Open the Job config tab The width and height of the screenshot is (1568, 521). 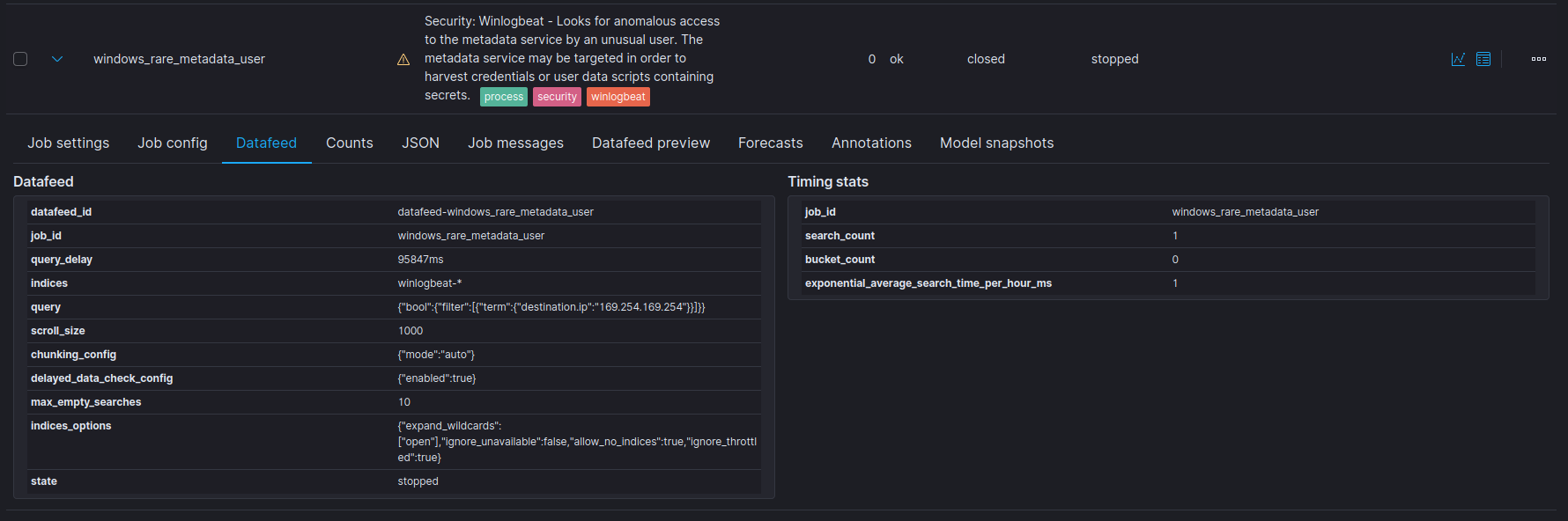(x=173, y=143)
